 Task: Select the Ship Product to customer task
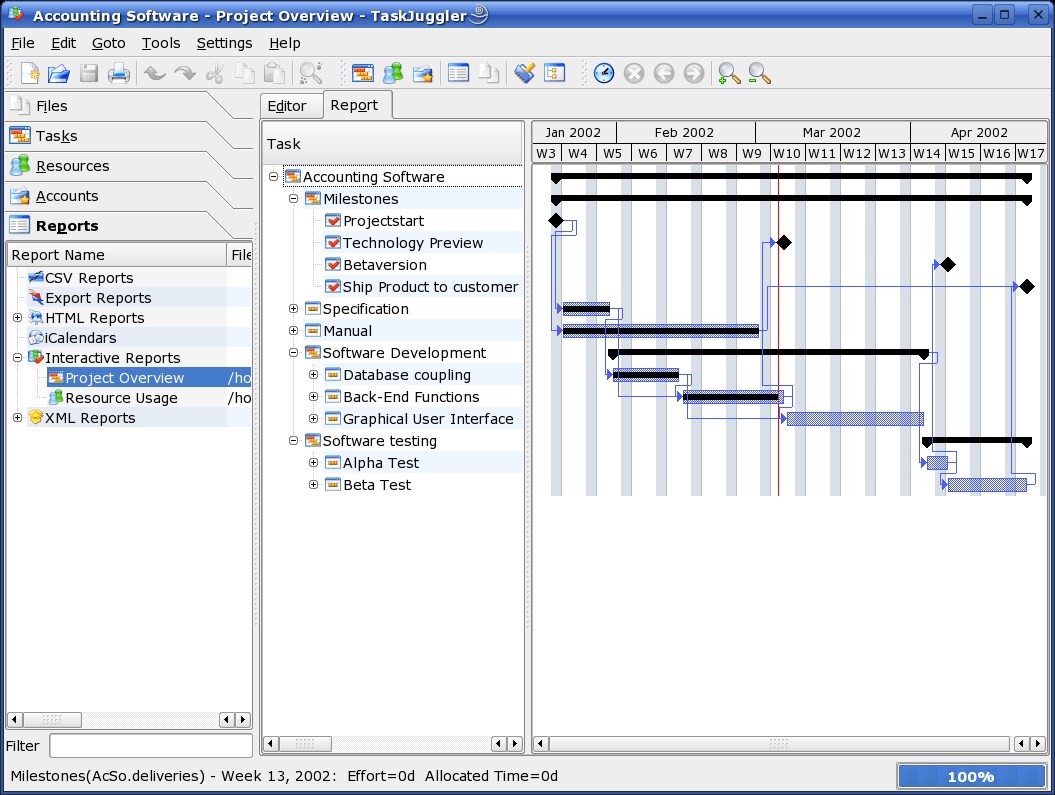tap(430, 287)
